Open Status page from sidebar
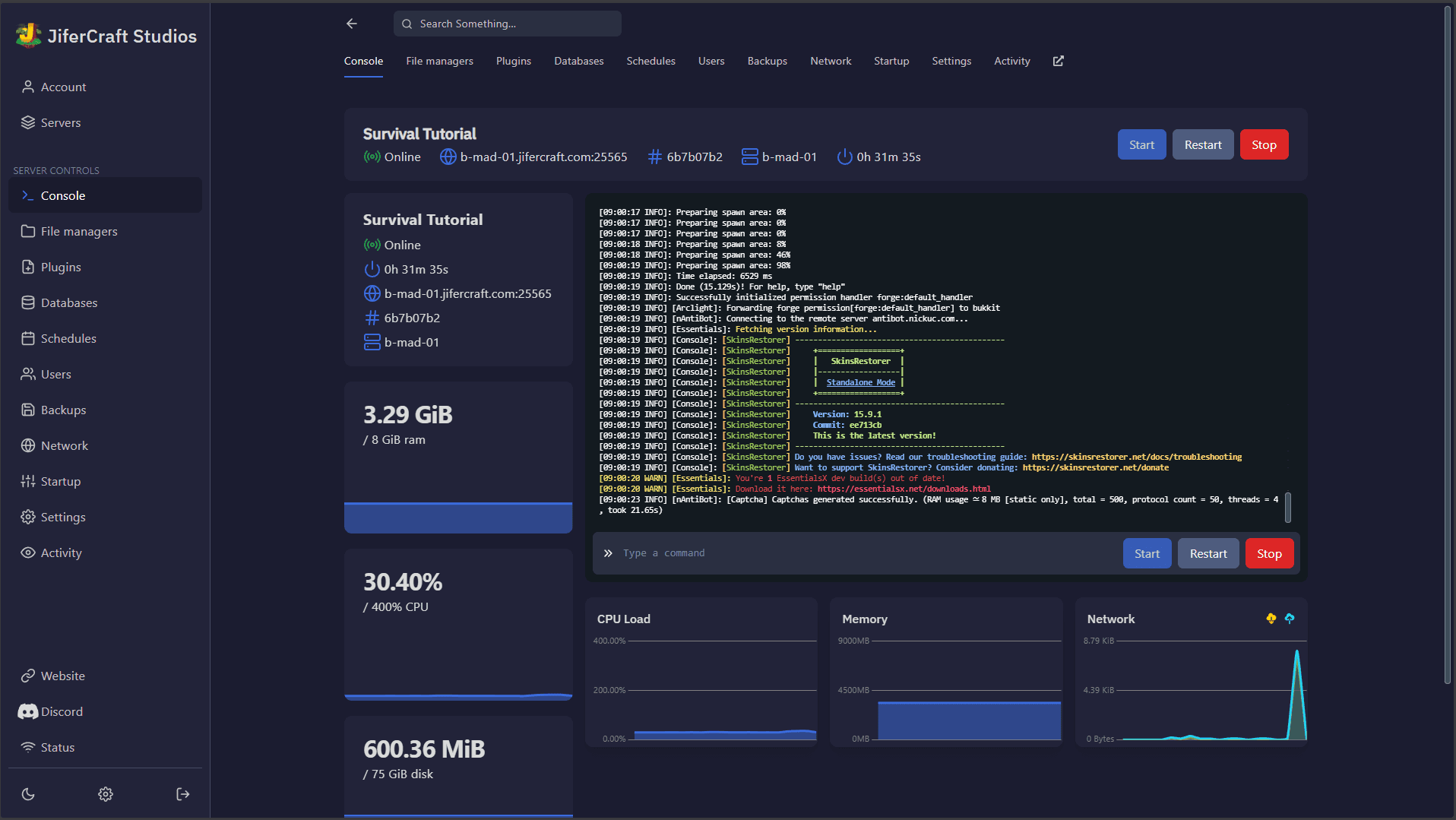This screenshot has width=1456, height=820. coord(57,747)
